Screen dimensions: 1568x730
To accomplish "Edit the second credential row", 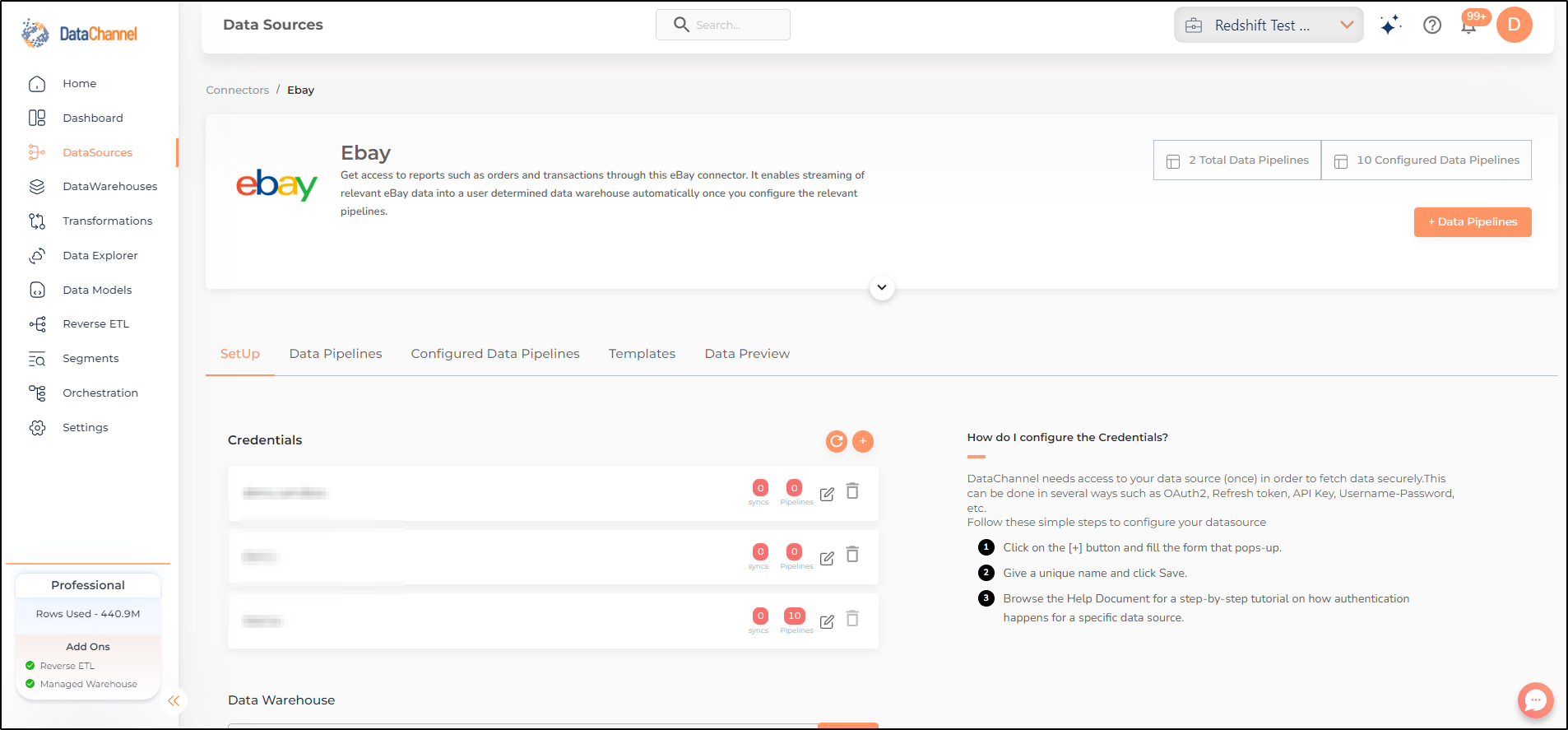I will pyautogui.click(x=827, y=558).
